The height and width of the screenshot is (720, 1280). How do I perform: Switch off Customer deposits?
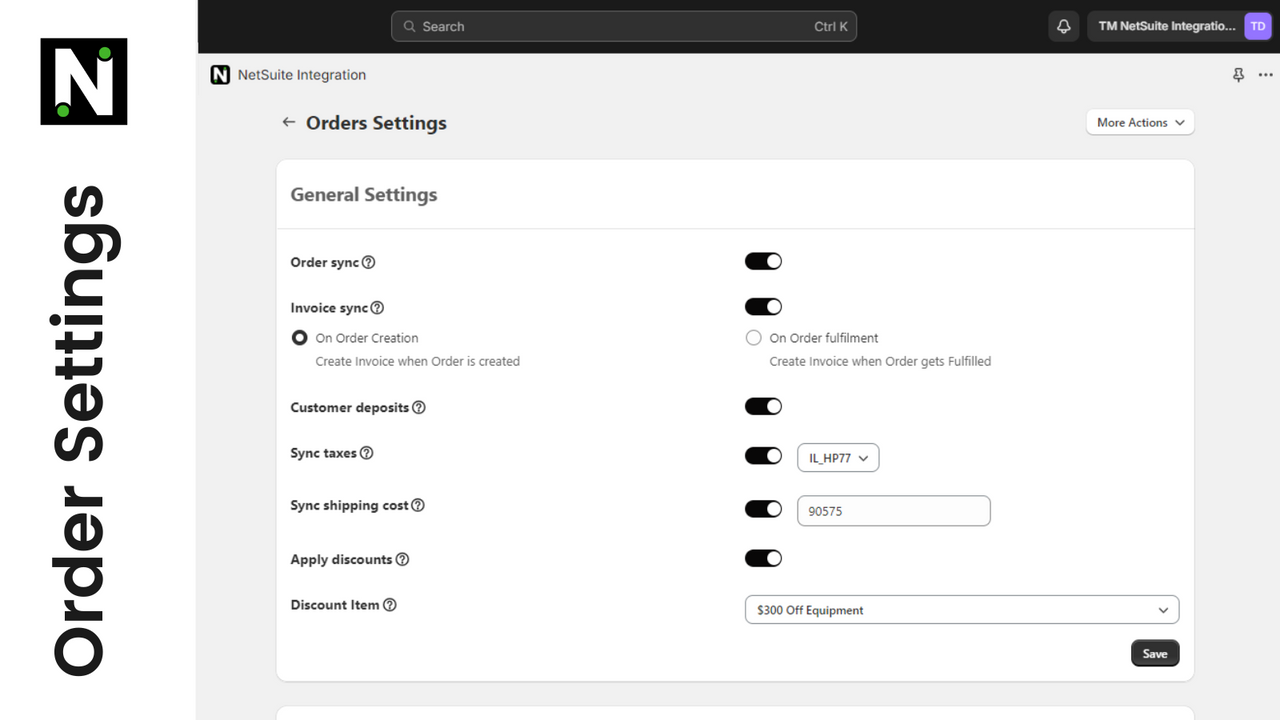(763, 406)
